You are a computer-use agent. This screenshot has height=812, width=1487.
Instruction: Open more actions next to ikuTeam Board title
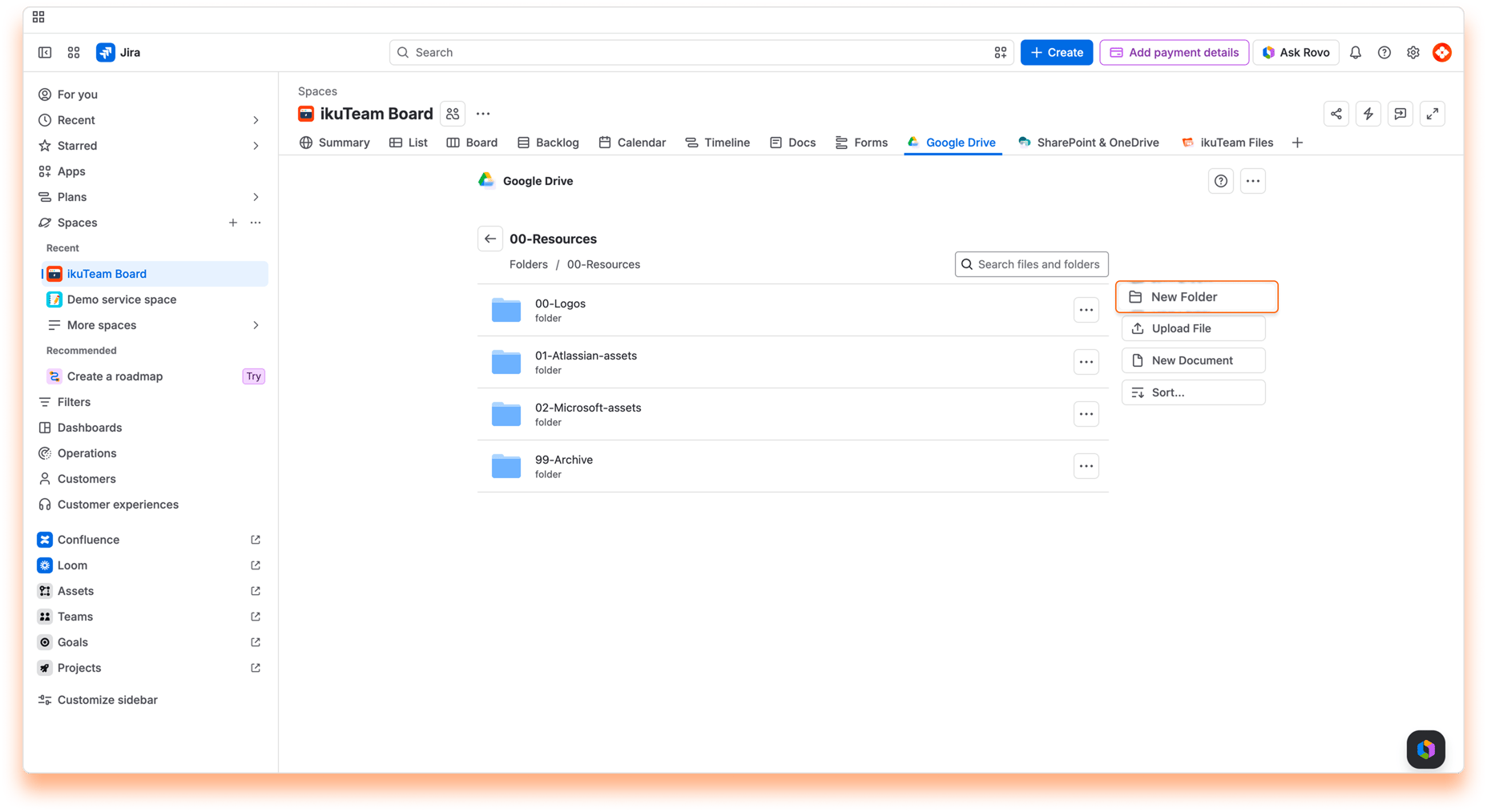(x=483, y=114)
